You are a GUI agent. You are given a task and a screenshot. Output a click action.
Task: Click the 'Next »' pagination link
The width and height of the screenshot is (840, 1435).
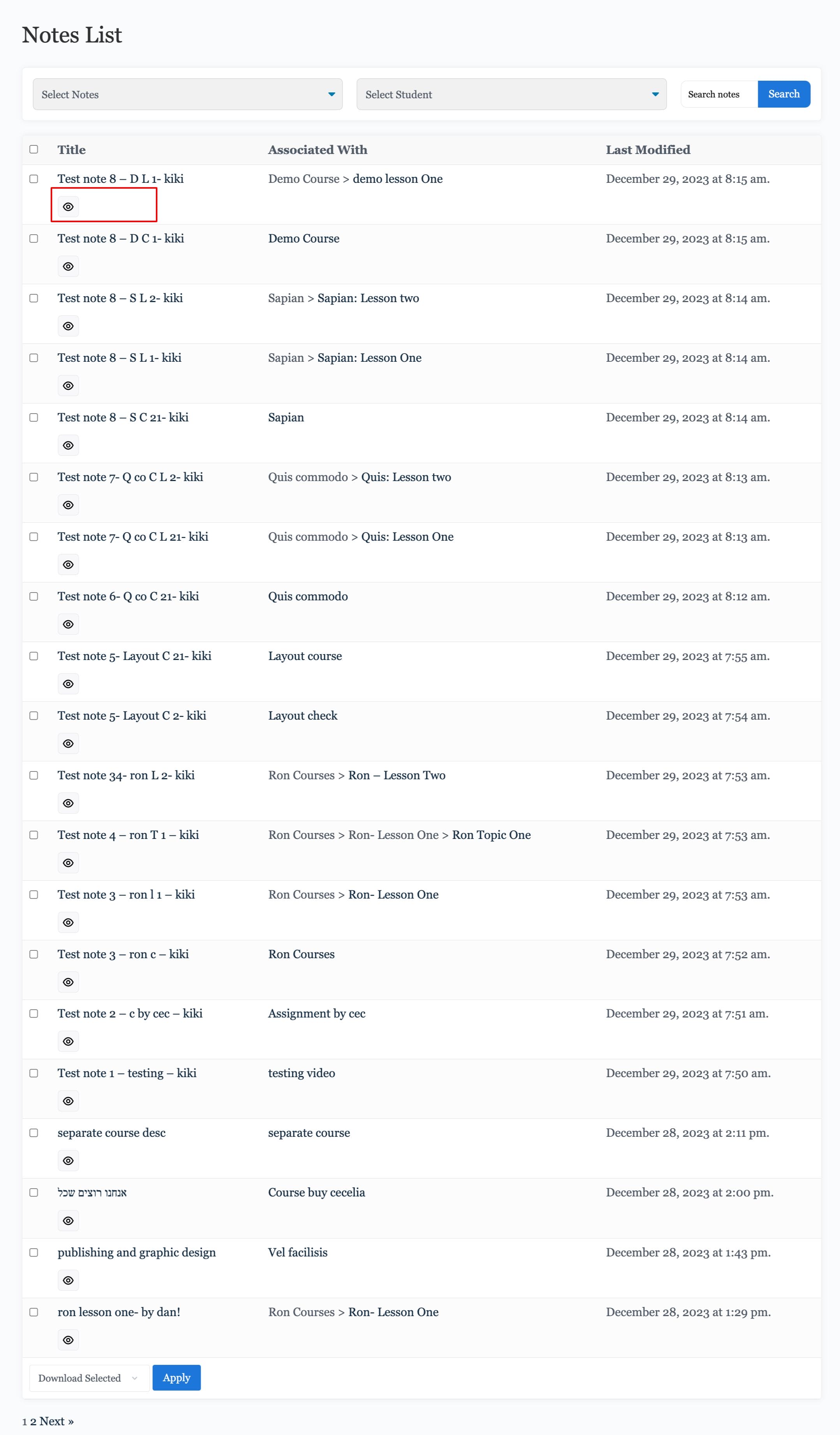pyautogui.click(x=57, y=1421)
